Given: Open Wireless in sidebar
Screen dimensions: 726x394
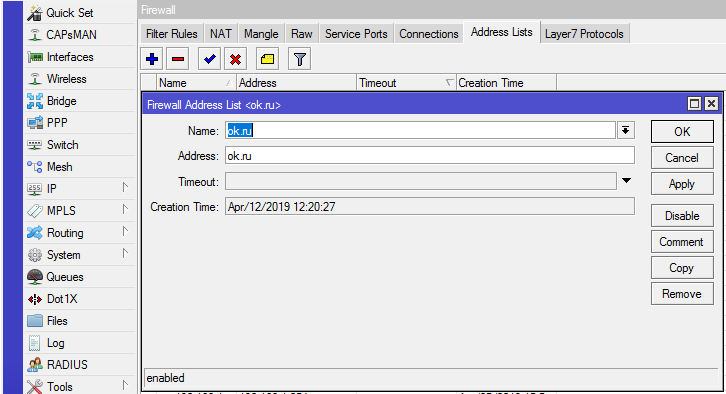Looking at the screenshot, I should click(80, 79).
